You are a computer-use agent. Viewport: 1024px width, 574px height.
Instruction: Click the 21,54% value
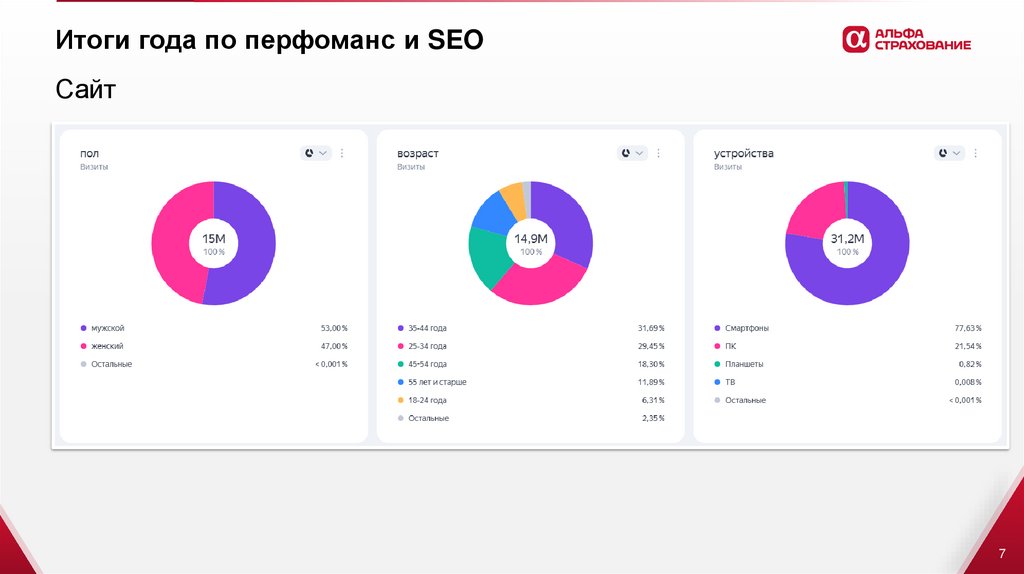pyautogui.click(x=968, y=346)
